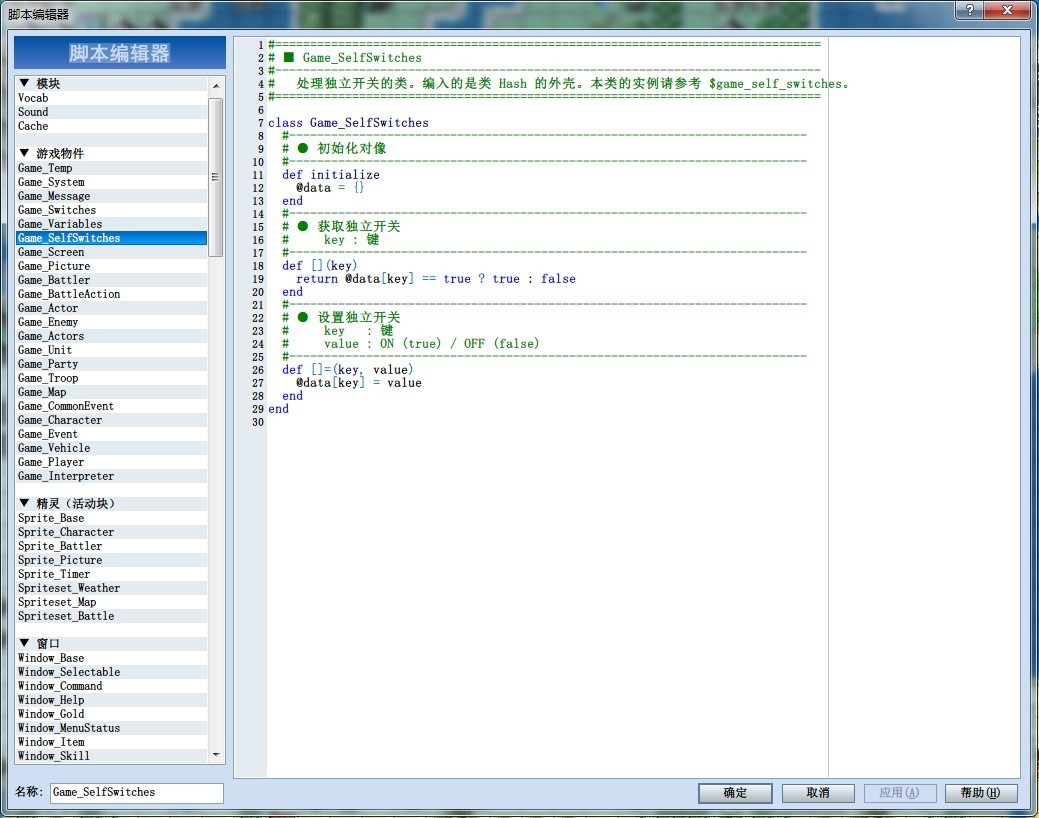
Task: Select the Cache script
Action: (x=111, y=126)
